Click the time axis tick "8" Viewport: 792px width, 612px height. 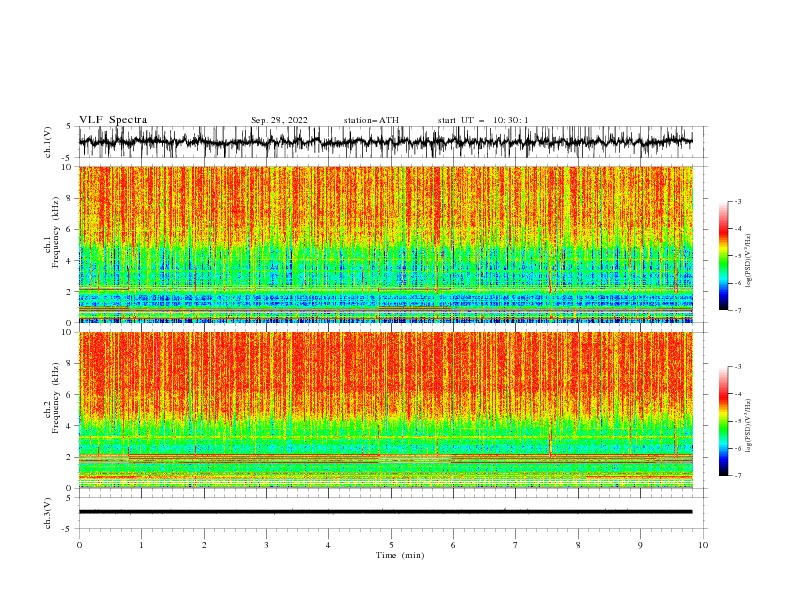point(578,545)
